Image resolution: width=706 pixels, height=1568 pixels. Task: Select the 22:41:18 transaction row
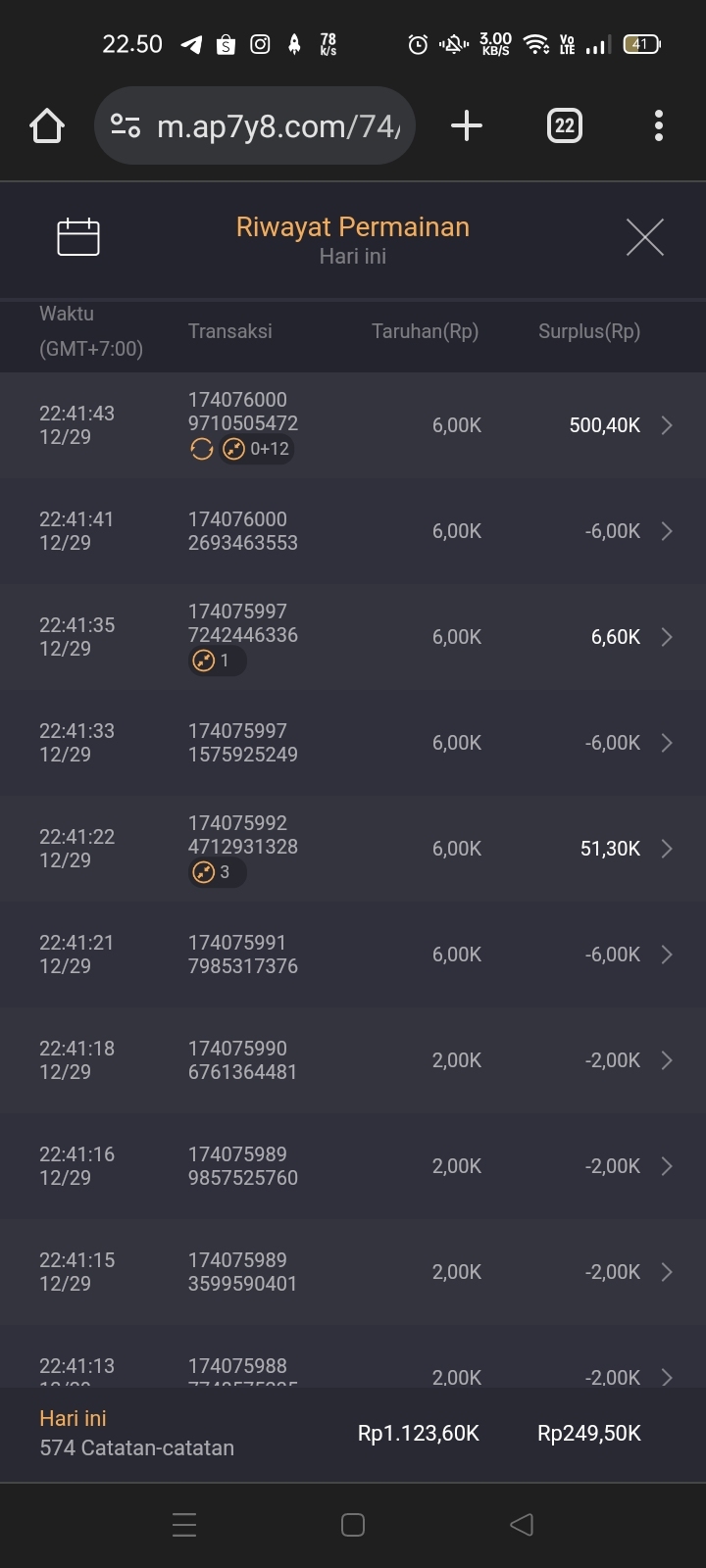click(353, 1060)
